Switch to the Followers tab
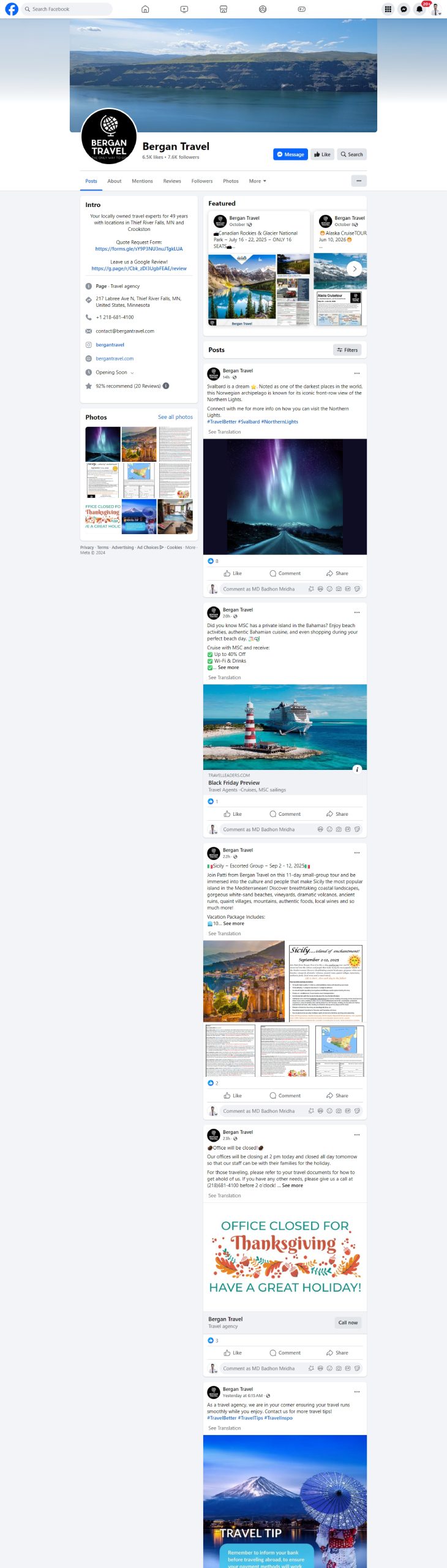447x1568 pixels. (x=202, y=181)
